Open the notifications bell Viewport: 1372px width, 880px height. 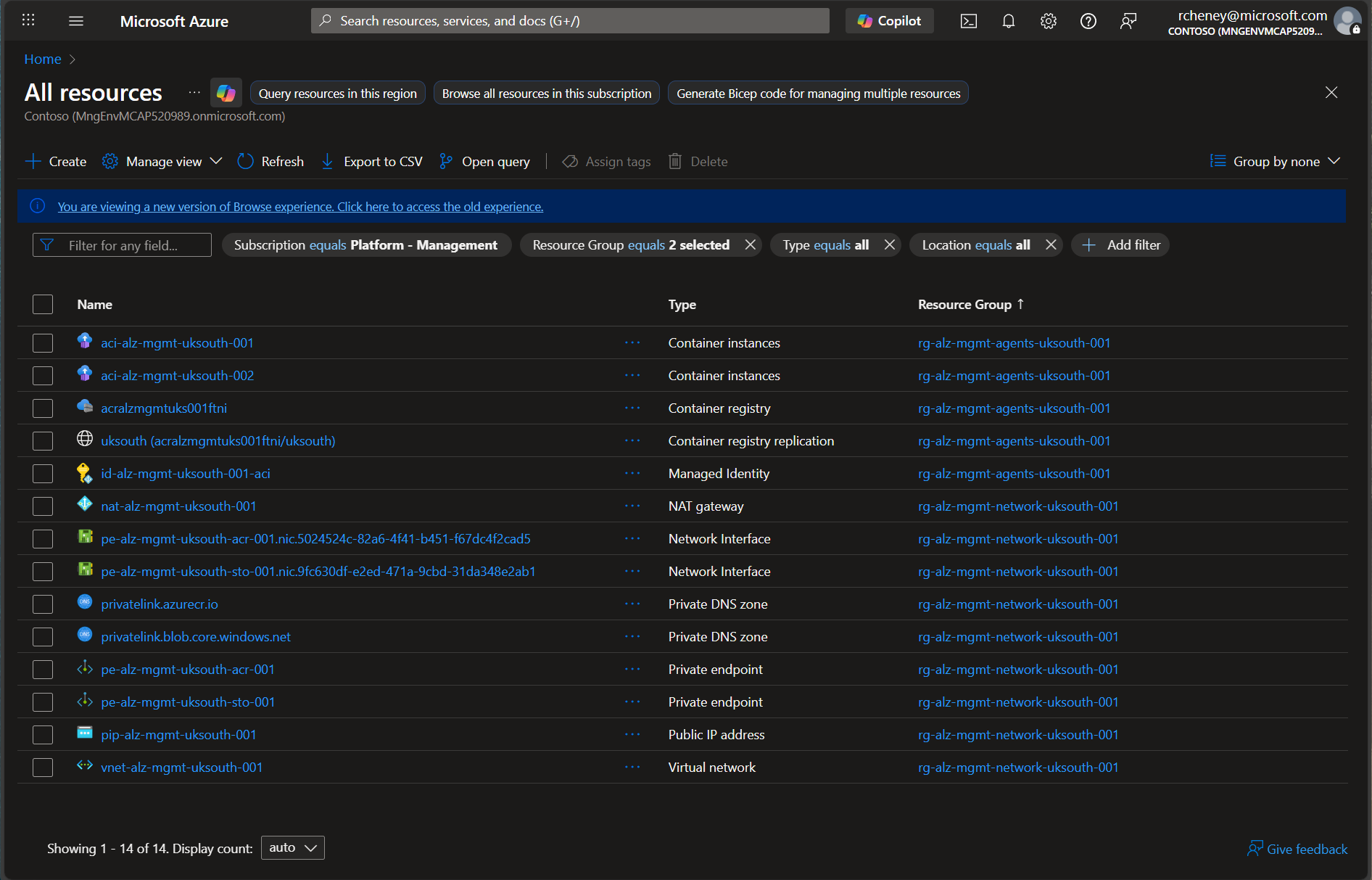coord(1008,20)
